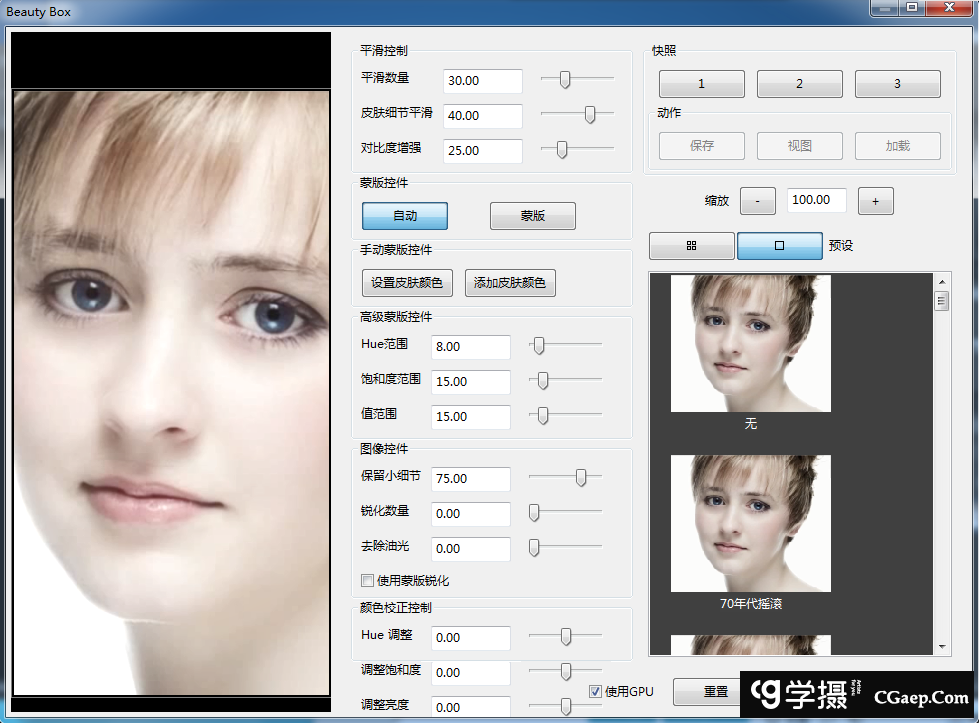Toggle the 使用GPU checkbox

(x=595, y=691)
